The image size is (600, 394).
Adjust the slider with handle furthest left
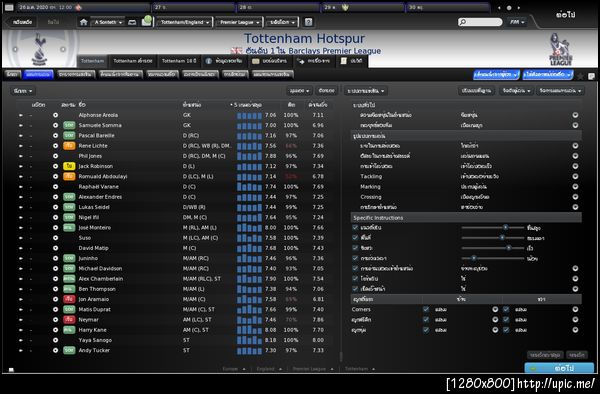492,258
